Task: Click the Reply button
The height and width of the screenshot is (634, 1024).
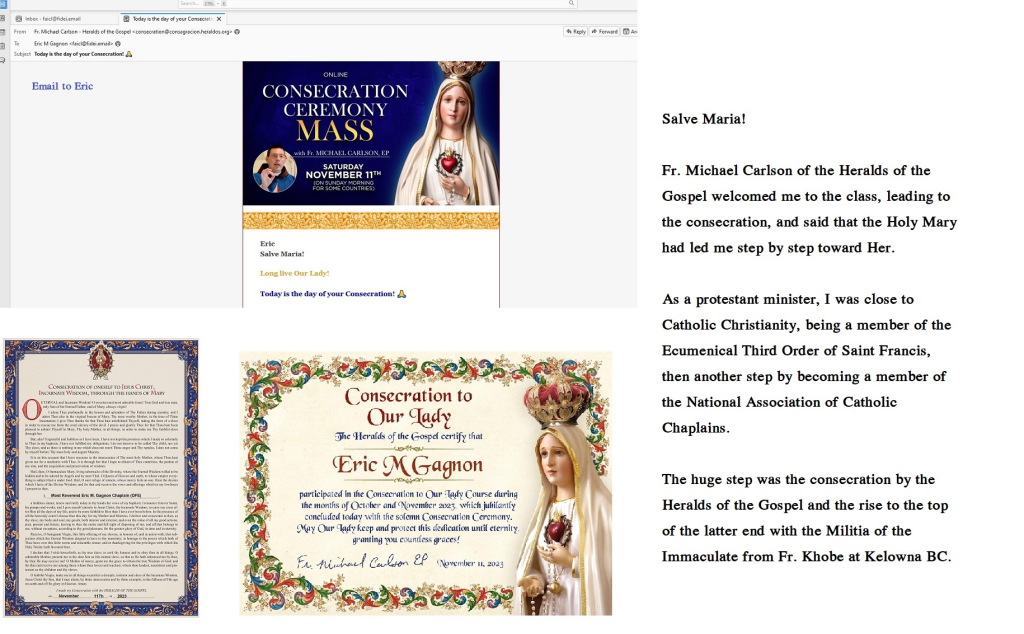Action: tap(575, 31)
